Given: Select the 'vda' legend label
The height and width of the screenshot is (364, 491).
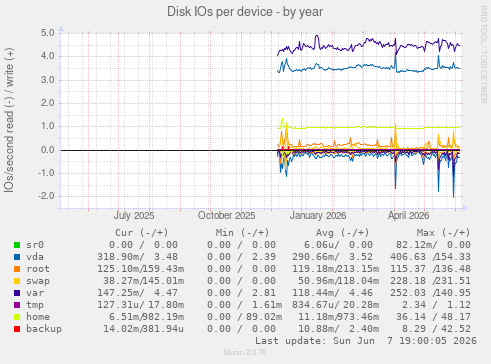Looking at the screenshot, I should click(x=35, y=257).
